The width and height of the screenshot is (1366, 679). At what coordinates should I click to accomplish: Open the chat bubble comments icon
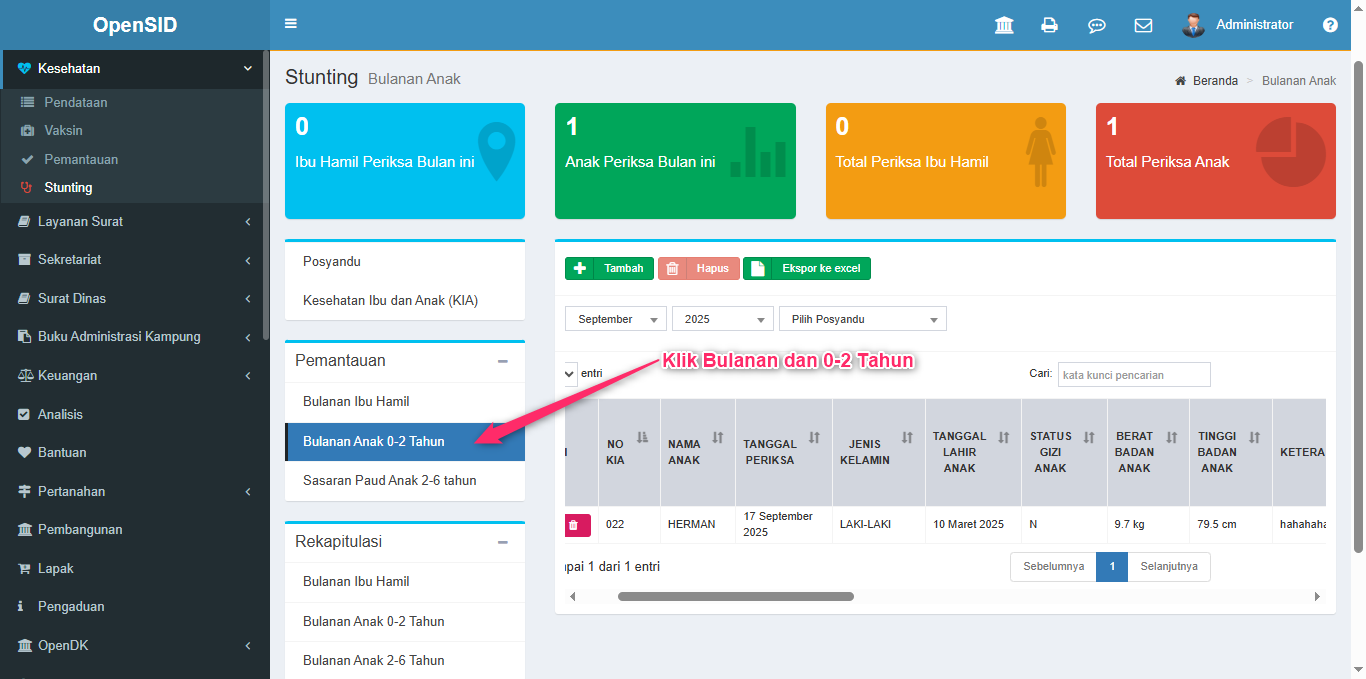tap(1096, 25)
